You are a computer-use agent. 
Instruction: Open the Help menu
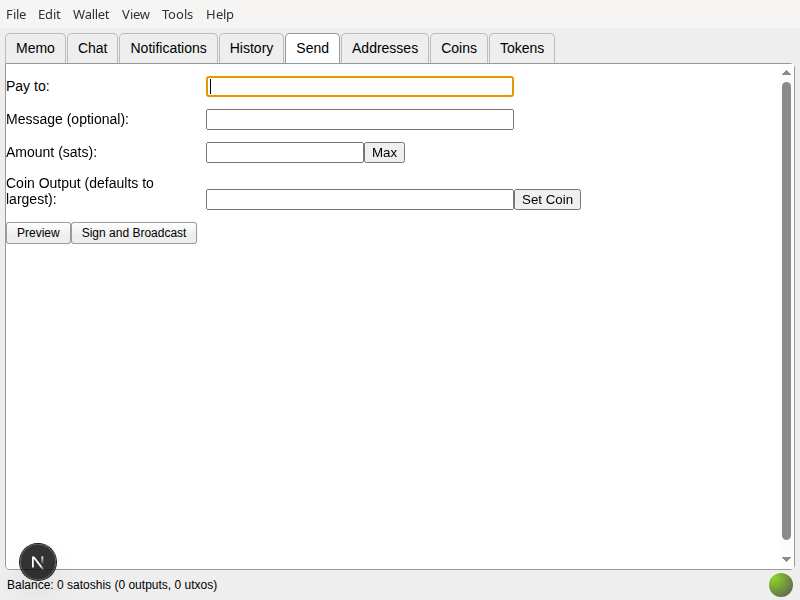coord(219,14)
